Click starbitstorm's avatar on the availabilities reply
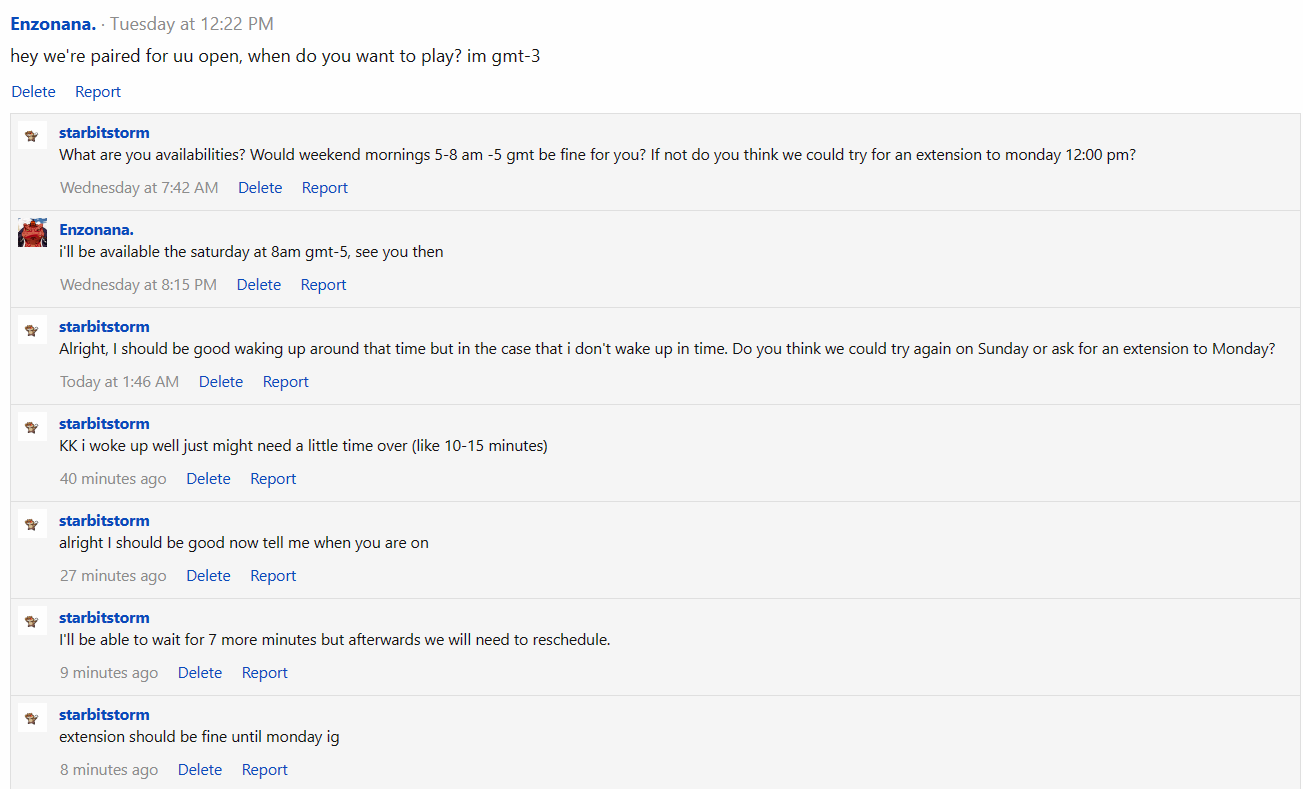Viewport: 1303px width, 789px height. (32, 135)
